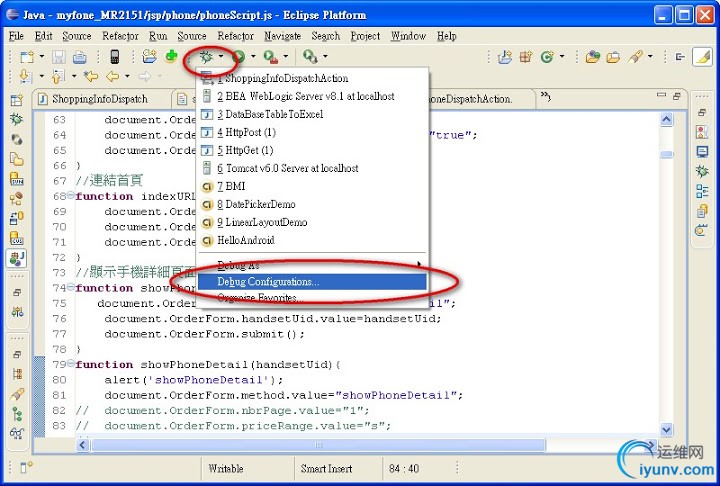Click the 84 : 40 cursor position
The image size is (720, 486).
point(404,469)
